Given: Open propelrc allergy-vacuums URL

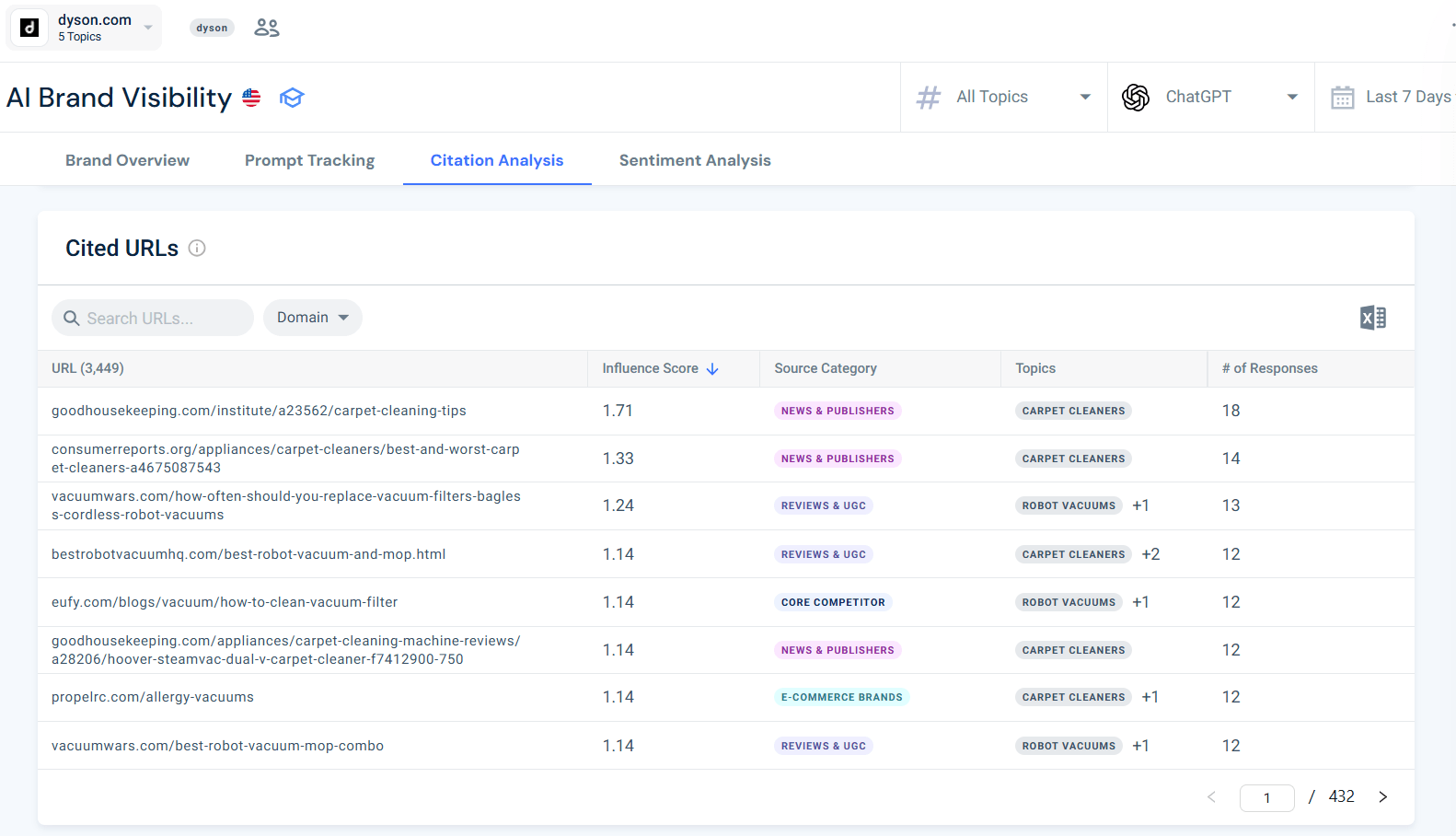Looking at the screenshot, I should pos(153,697).
